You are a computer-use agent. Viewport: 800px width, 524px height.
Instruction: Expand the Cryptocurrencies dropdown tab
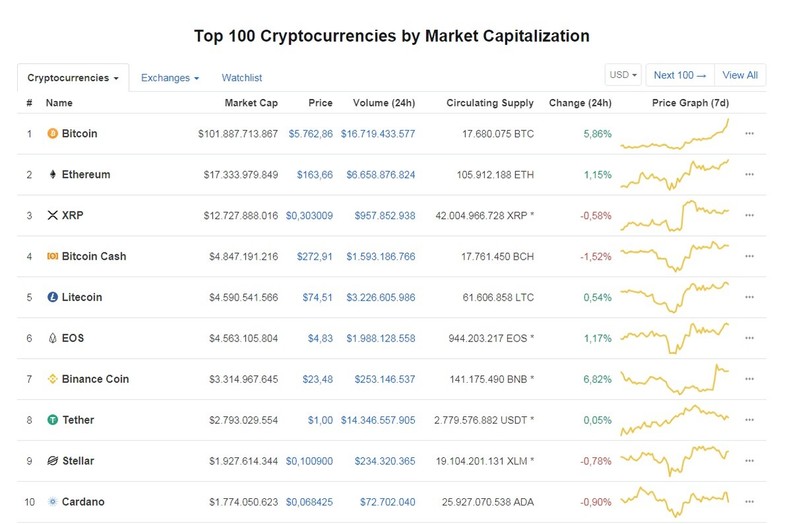pos(73,78)
